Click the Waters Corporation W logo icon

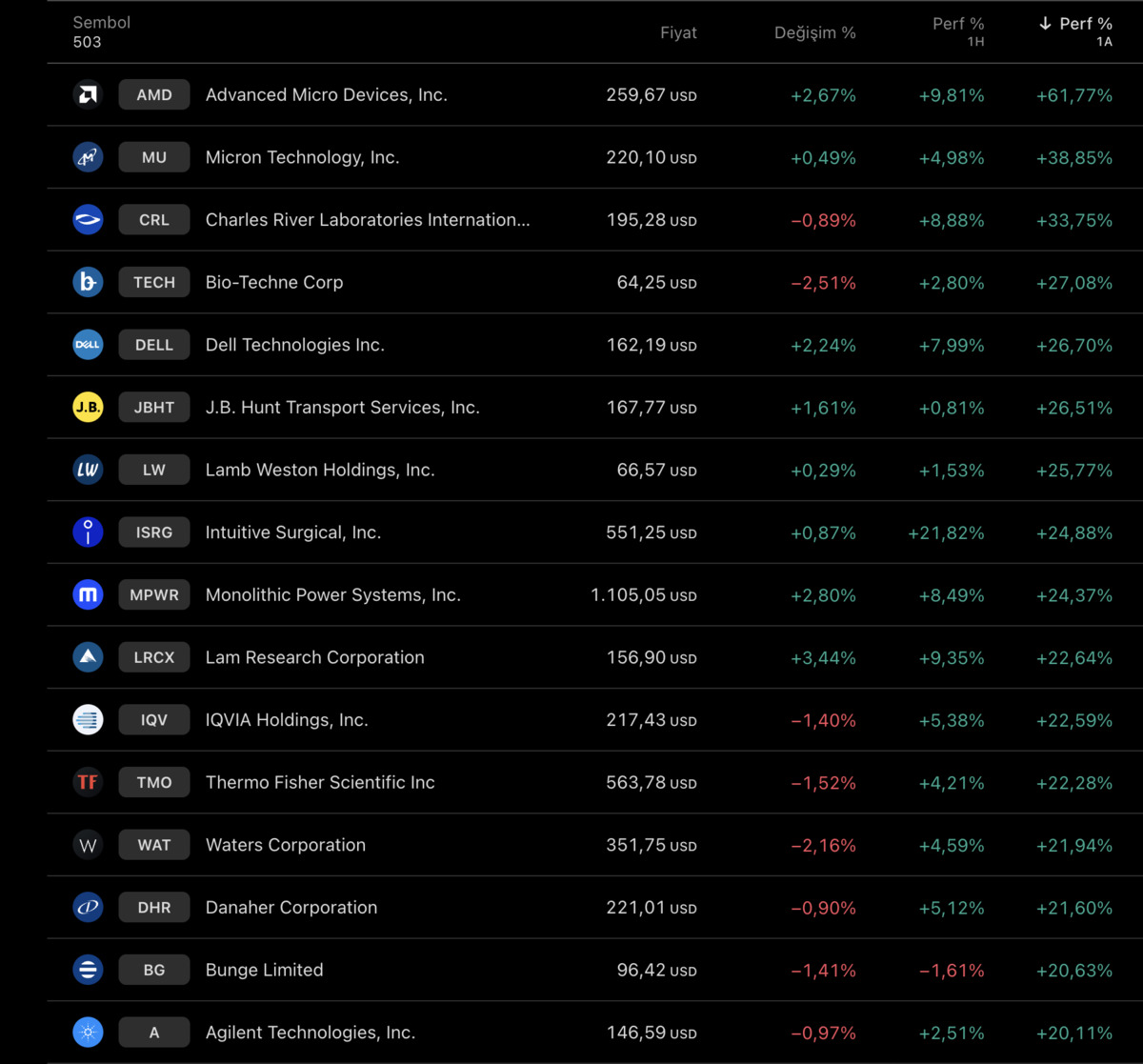click(88, 845)
